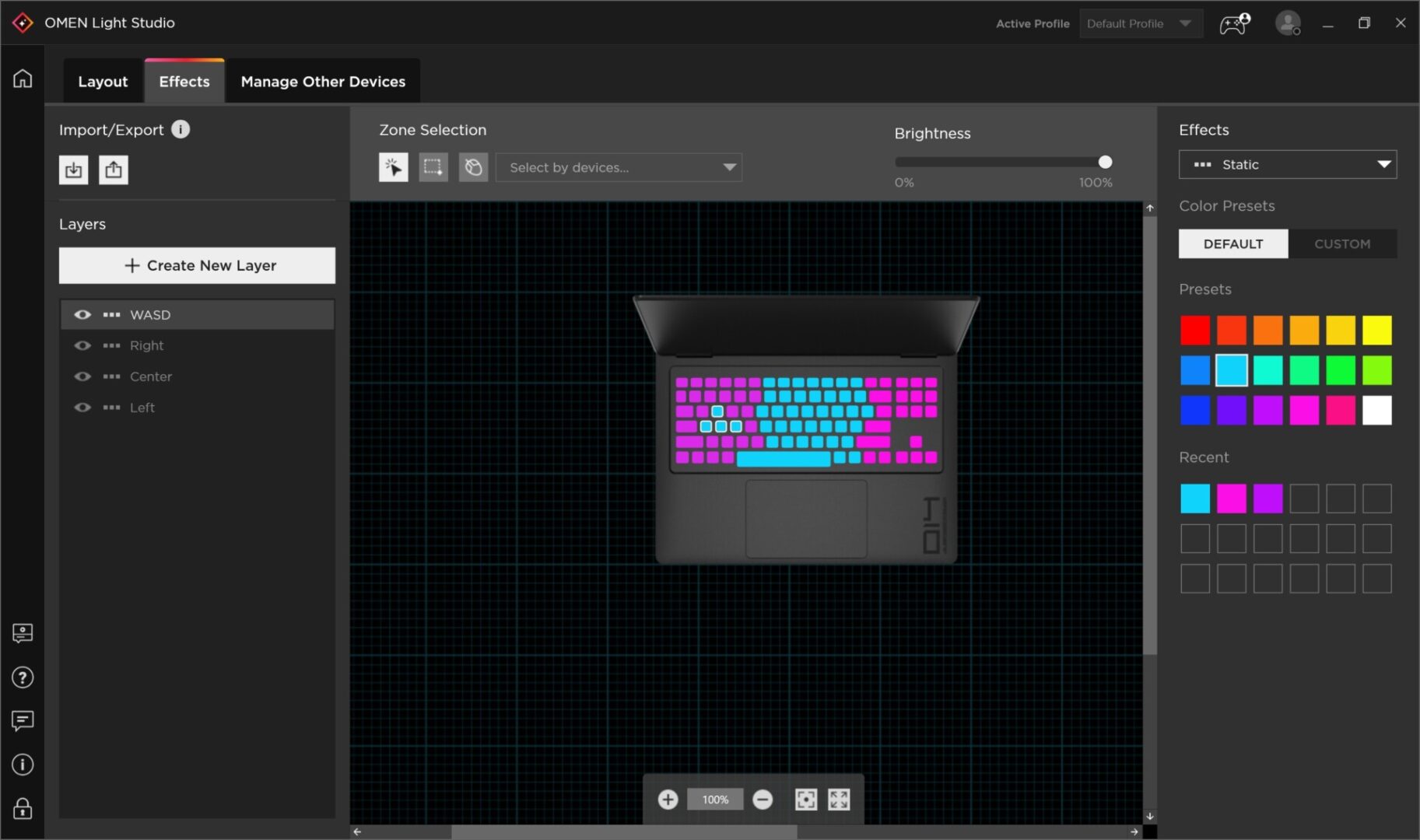The image size is (1420, 840).
Task: Click the effect dots icon on Left layer
Action: [x=111, y=408]
